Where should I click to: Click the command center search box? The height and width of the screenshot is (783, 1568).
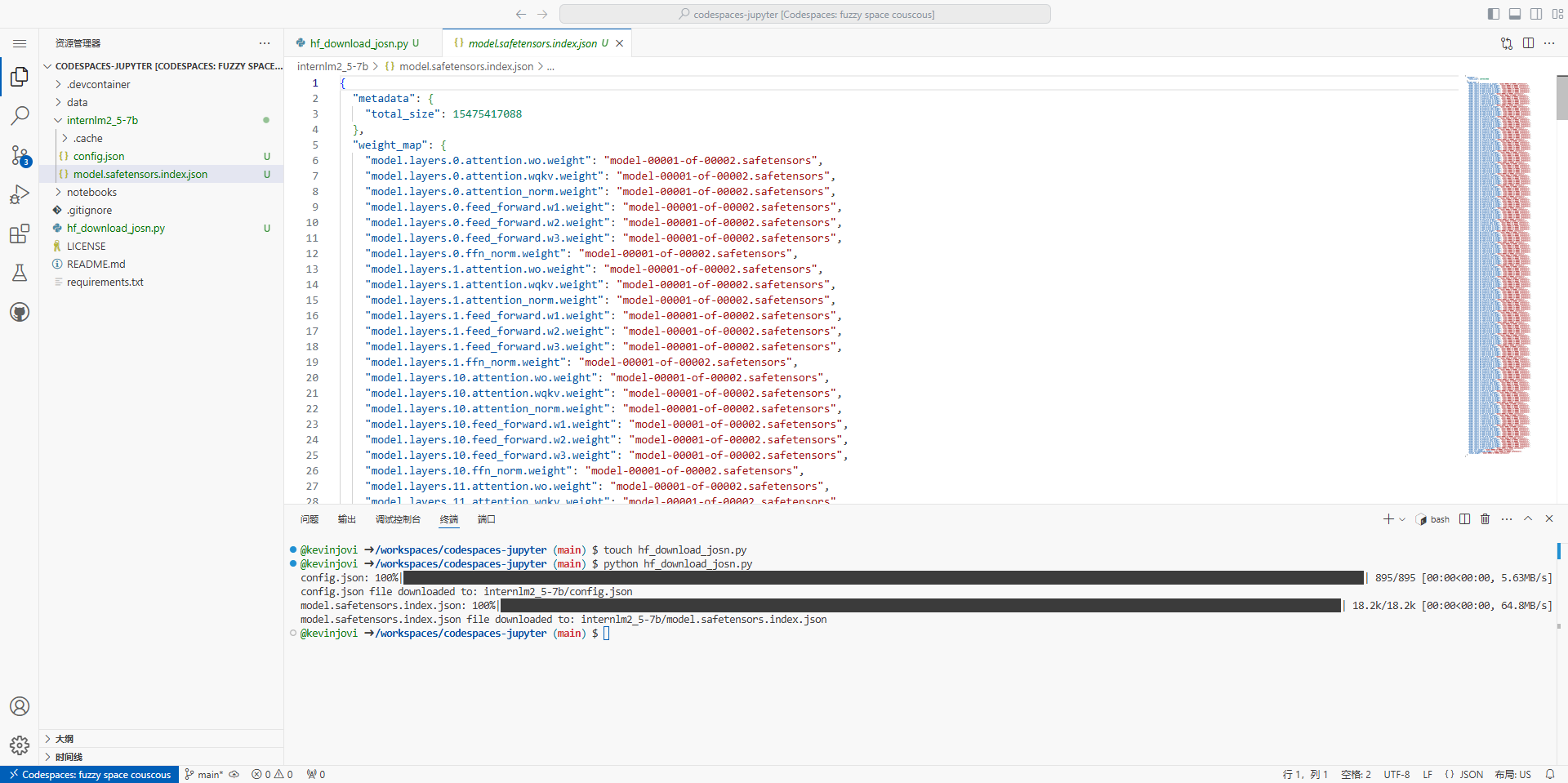click(805, 14)
